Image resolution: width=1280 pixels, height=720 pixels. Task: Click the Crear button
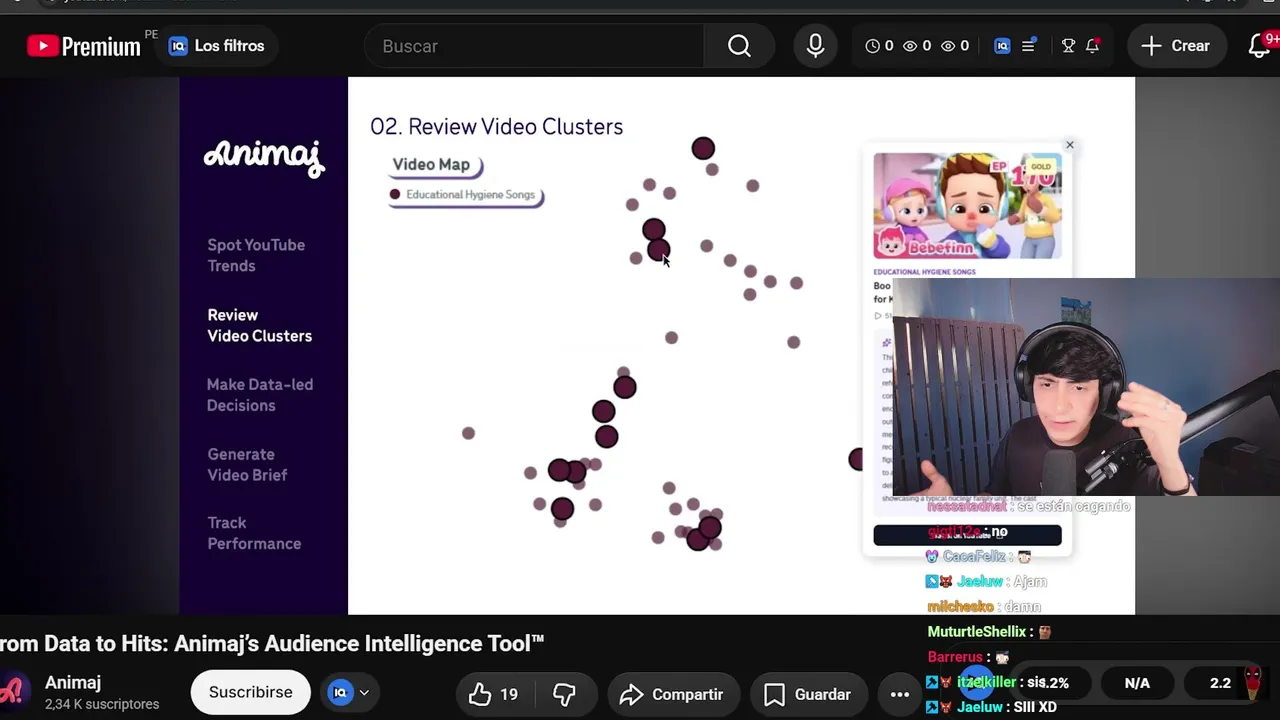point(1176,46)
